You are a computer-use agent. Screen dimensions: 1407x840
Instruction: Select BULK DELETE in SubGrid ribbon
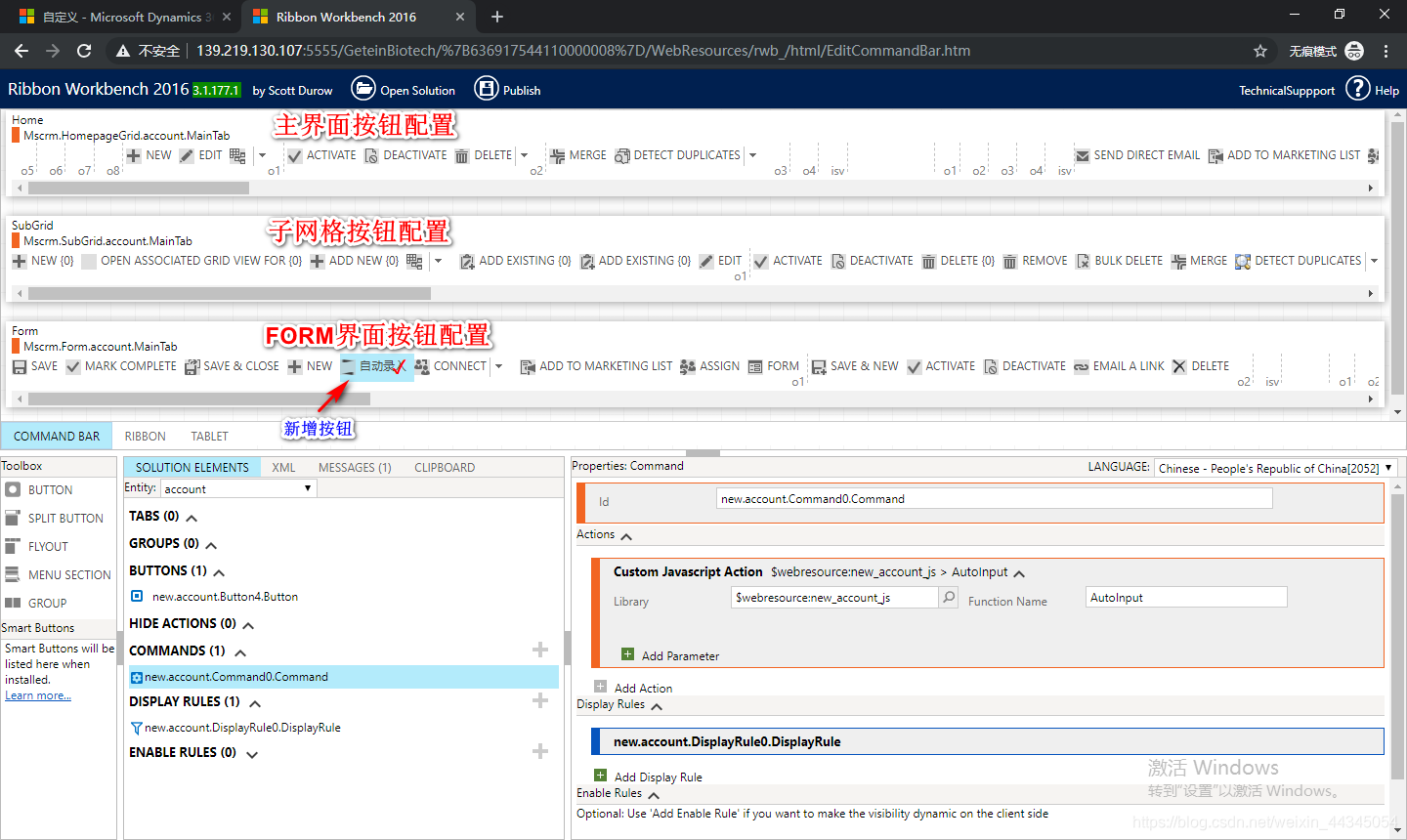[x=1119, y=261]
